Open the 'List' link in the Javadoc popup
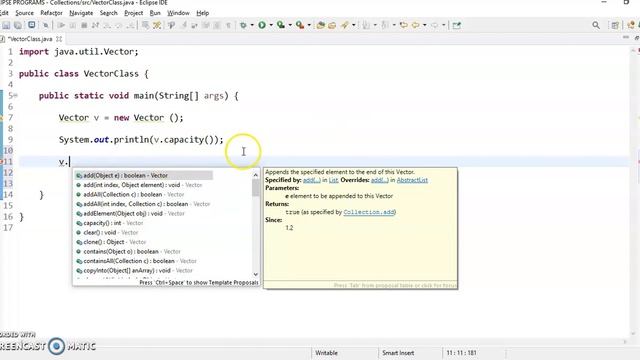The width and height of the screenshot is (640, 360). pyautogui.click(x=333, y=180)
